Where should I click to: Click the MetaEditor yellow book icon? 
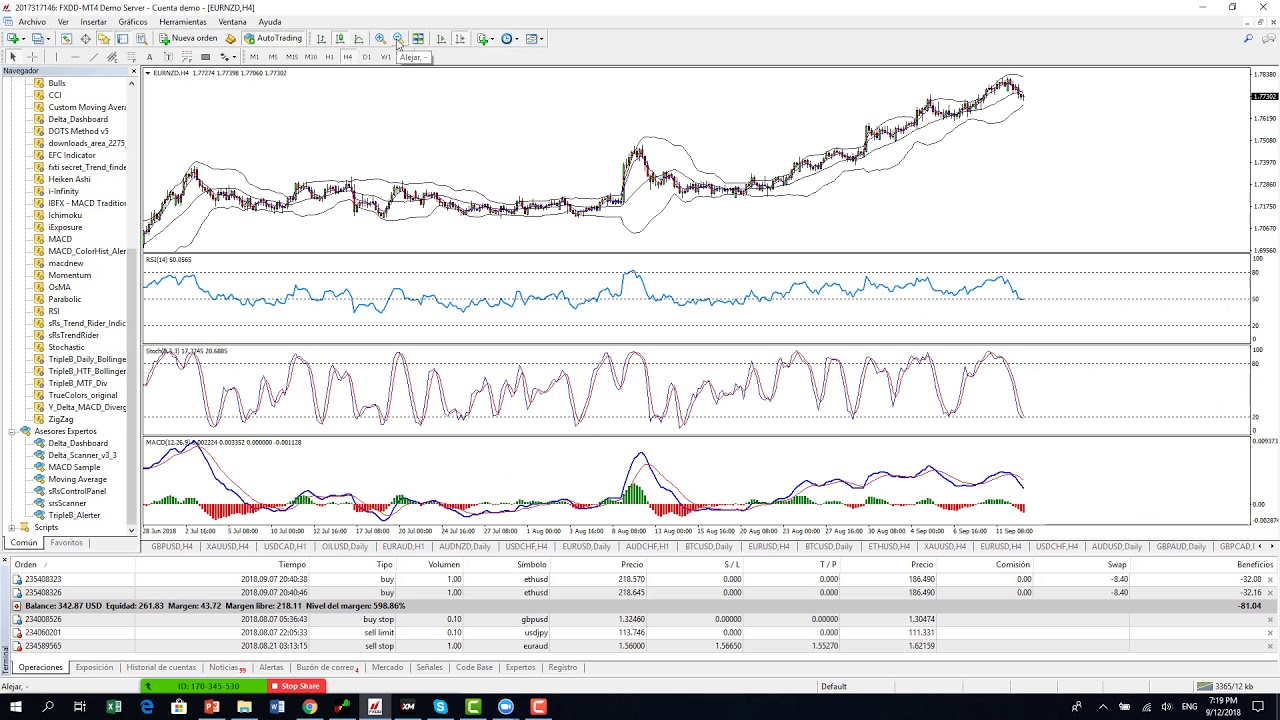230,39
